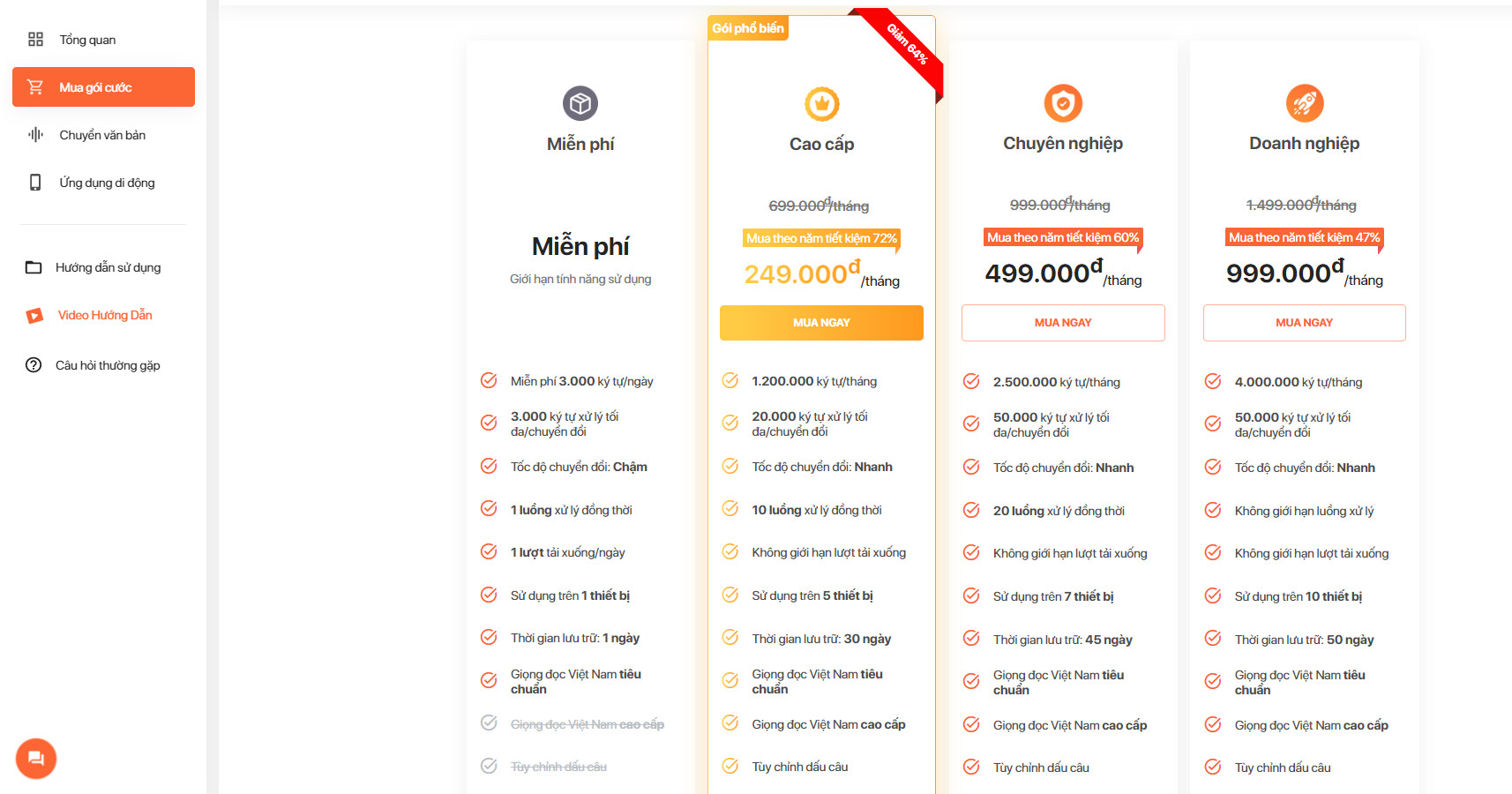The height and width of the screenshot is (794, 1512).
Task: Click the folder icon beside Hướng dẫn sử dụng
Action: (34, 267)
